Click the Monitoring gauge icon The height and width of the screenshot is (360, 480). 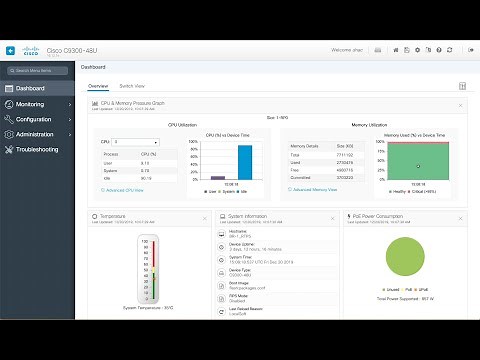[9, 104]
